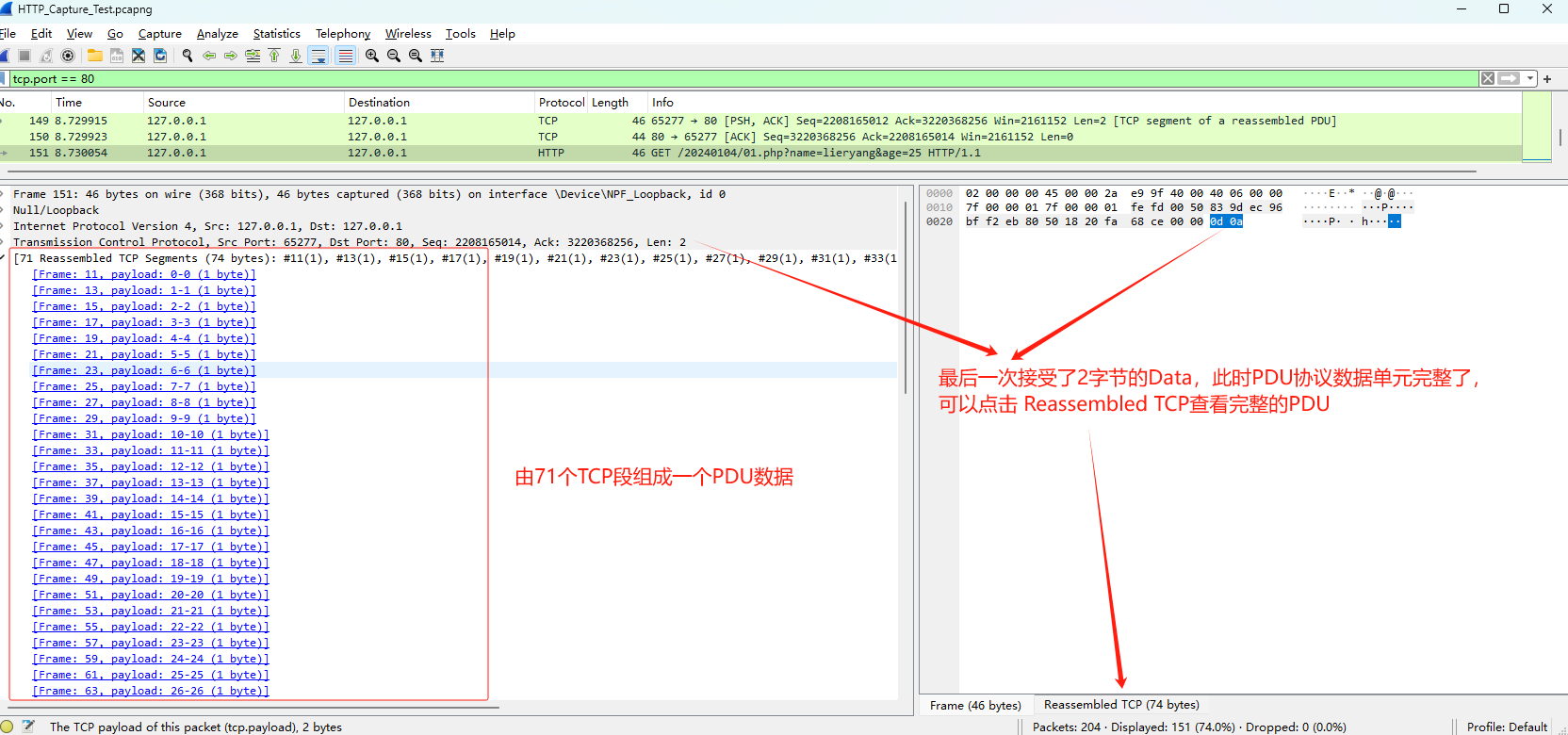This screenshot has height=735, width=1568.
Task: Sort packets by Time column
Action: coord(97,103)
